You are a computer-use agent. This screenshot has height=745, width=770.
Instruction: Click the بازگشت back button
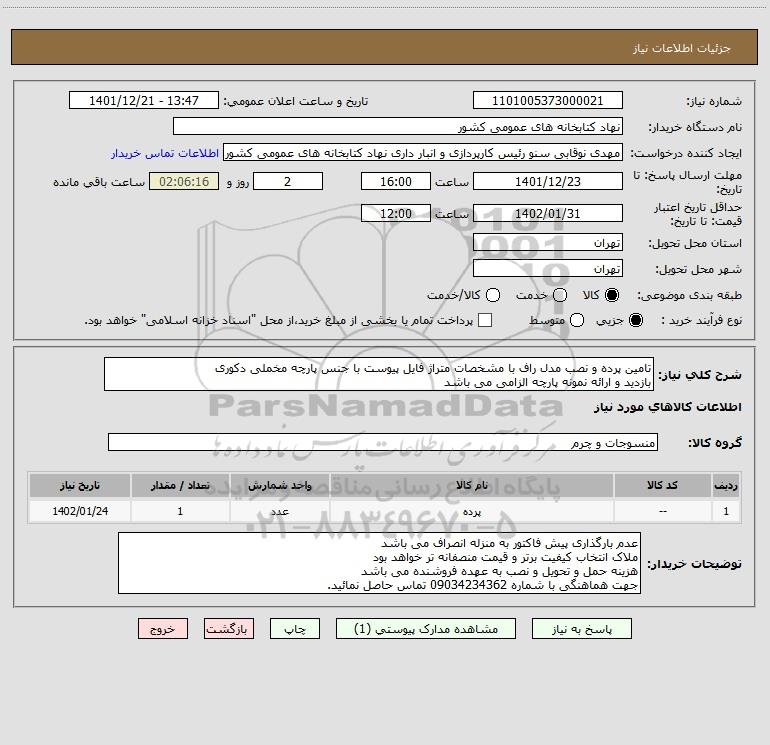229,629
